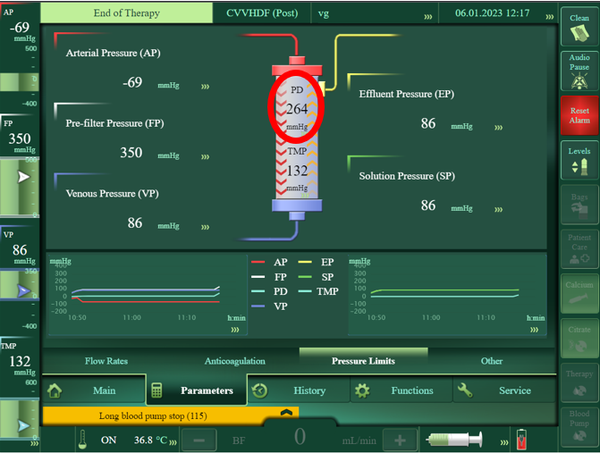Expand the Long blood pump stop alarm
600x453 pixels.
point(287,413)
